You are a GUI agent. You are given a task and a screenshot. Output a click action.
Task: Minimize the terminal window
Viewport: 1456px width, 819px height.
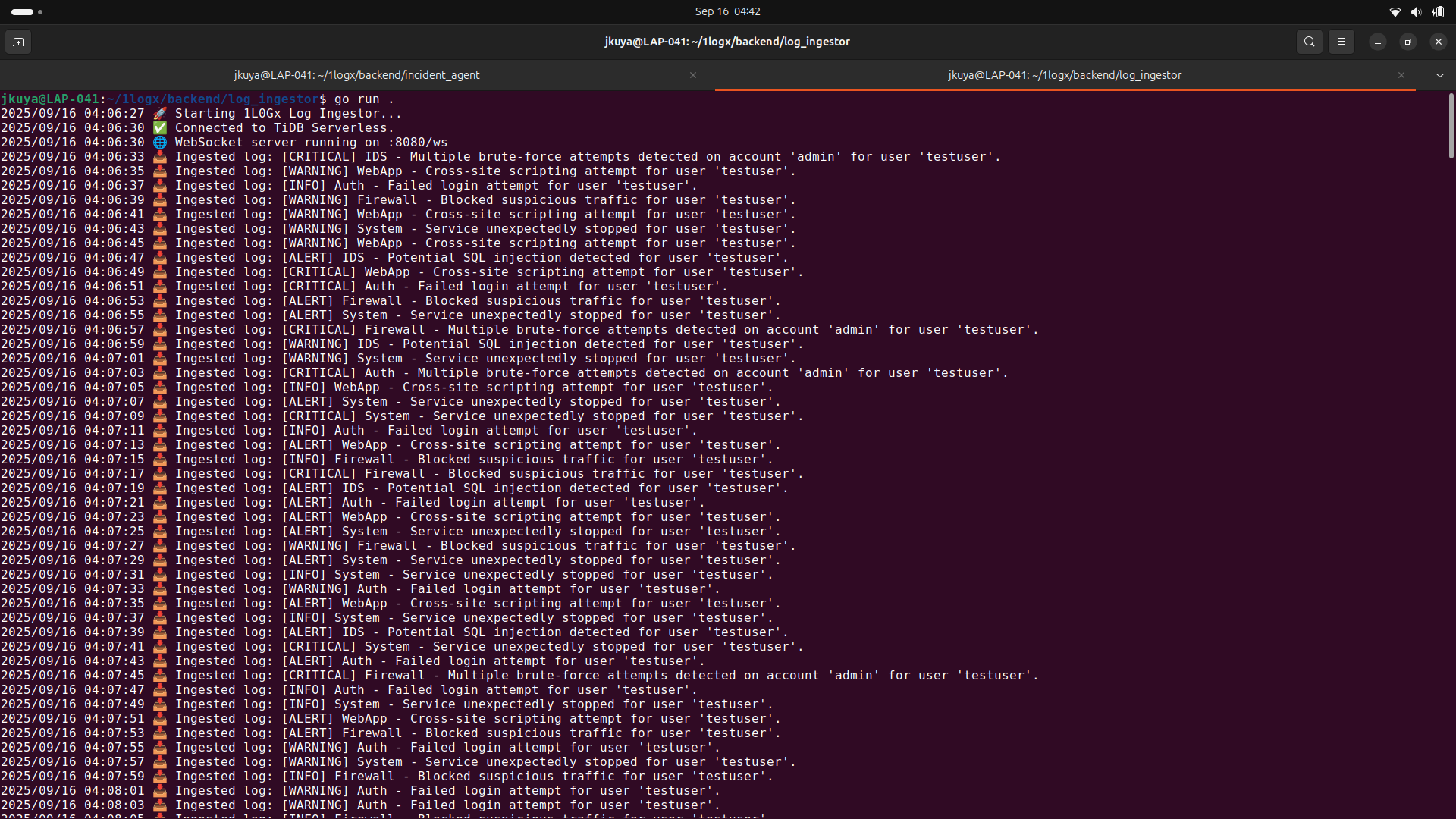click(1377, 42)
